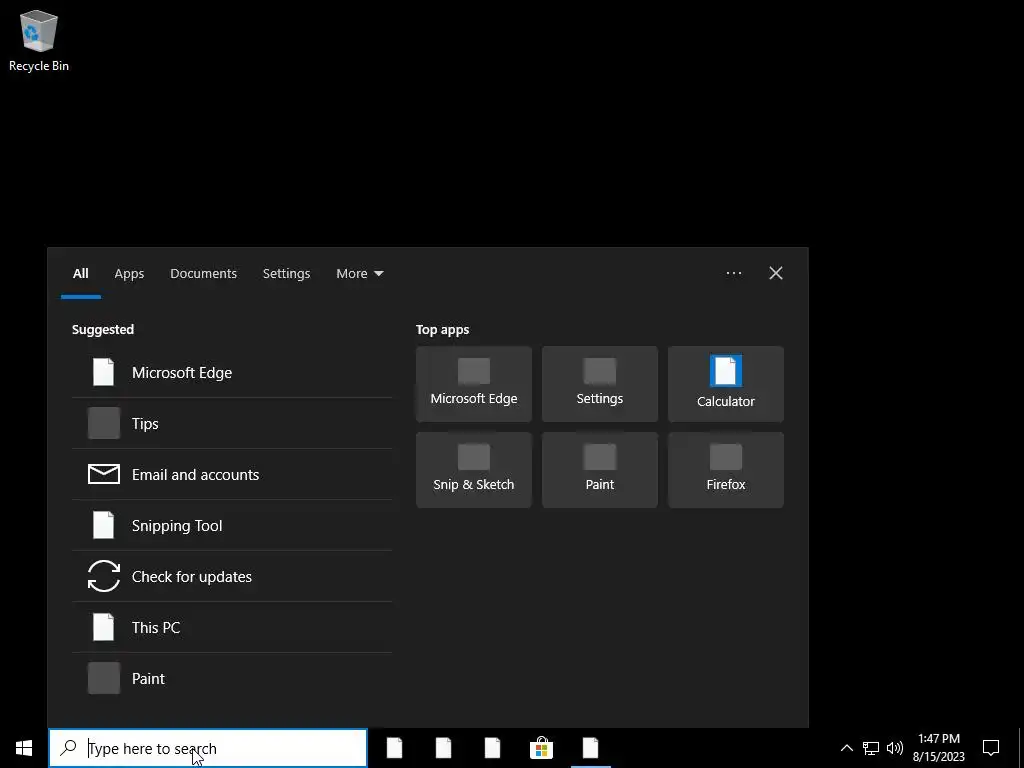Screen dimensions: 1024x768
Task: Open the Windows Start button
Action: (24, 748)
